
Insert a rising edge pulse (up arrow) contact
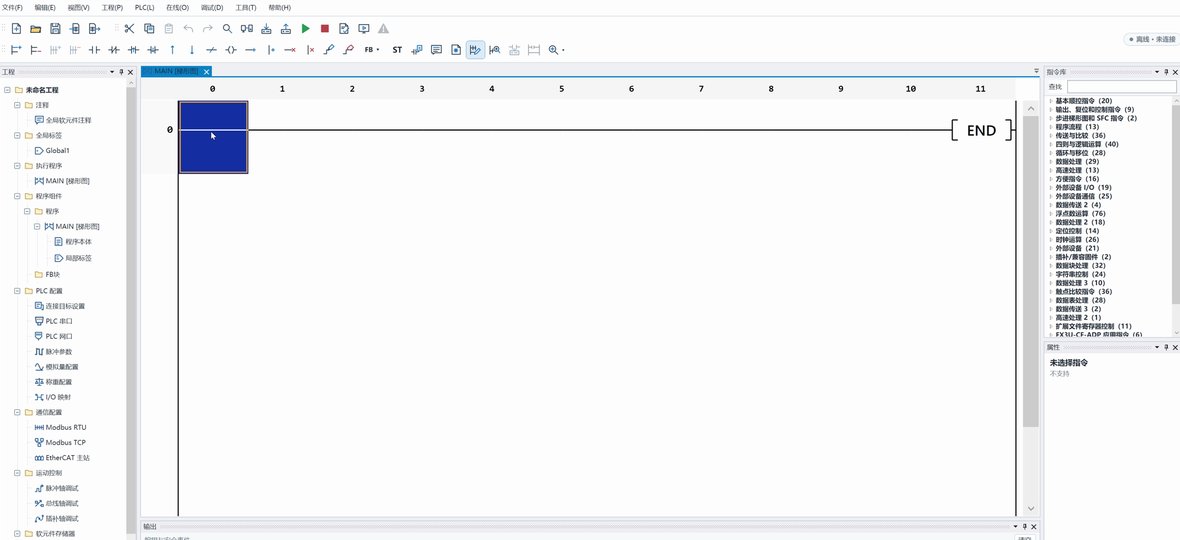pyautogui.click(x=172, y=50)
